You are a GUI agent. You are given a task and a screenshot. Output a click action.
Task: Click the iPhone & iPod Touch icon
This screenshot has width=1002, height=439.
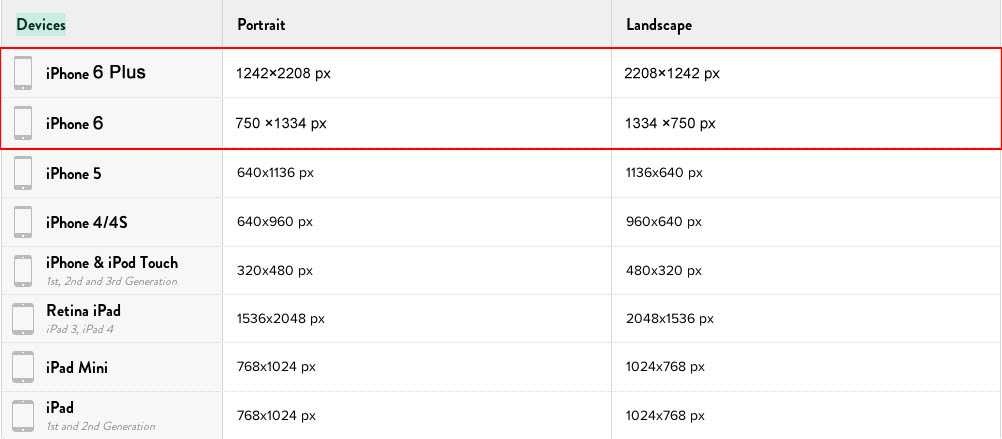click(x=23, y=270)
